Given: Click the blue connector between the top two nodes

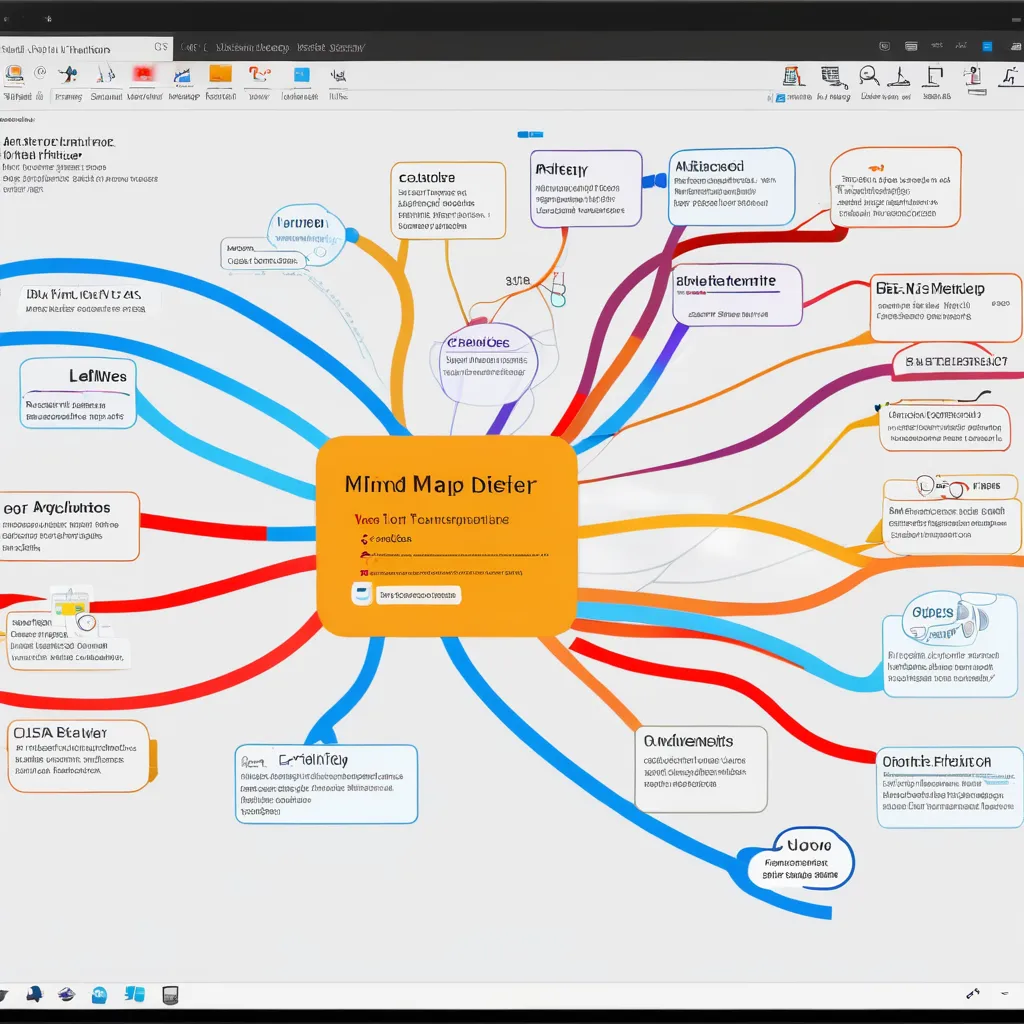Looking at the screenshot, I should [x=654, y=181].
